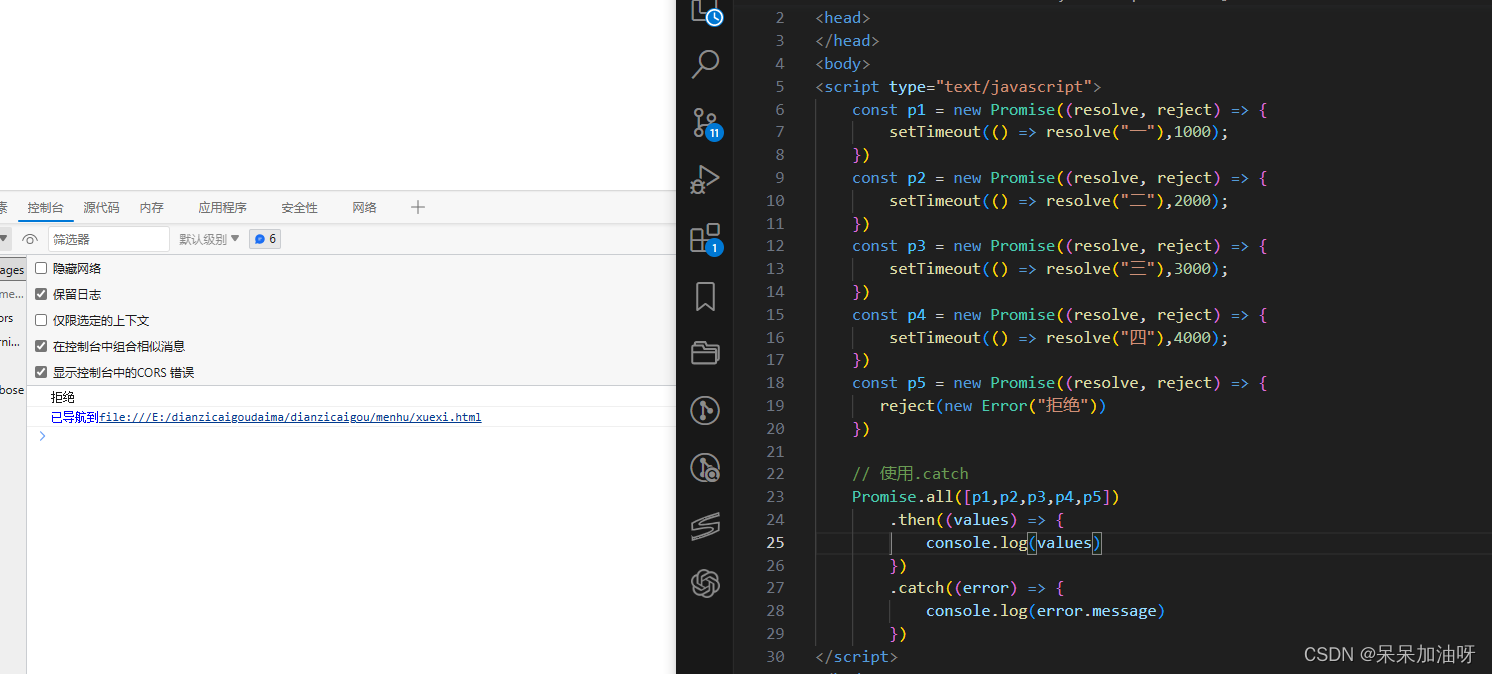Enable 仅限选定的上下文 checkbox
This screenshot has height=674, width=1492.
tap(41, 320)
